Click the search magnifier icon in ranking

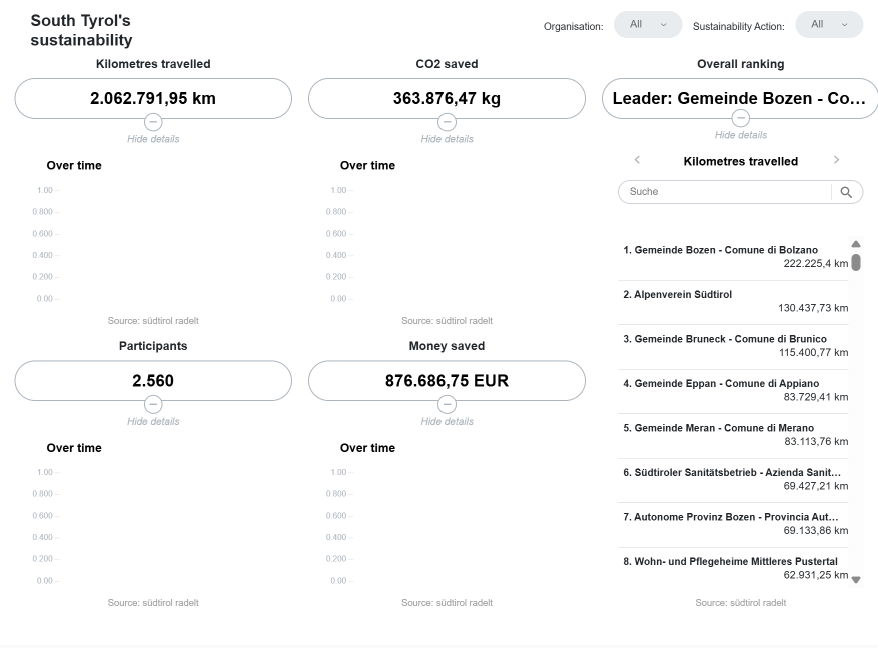[846, 192]
